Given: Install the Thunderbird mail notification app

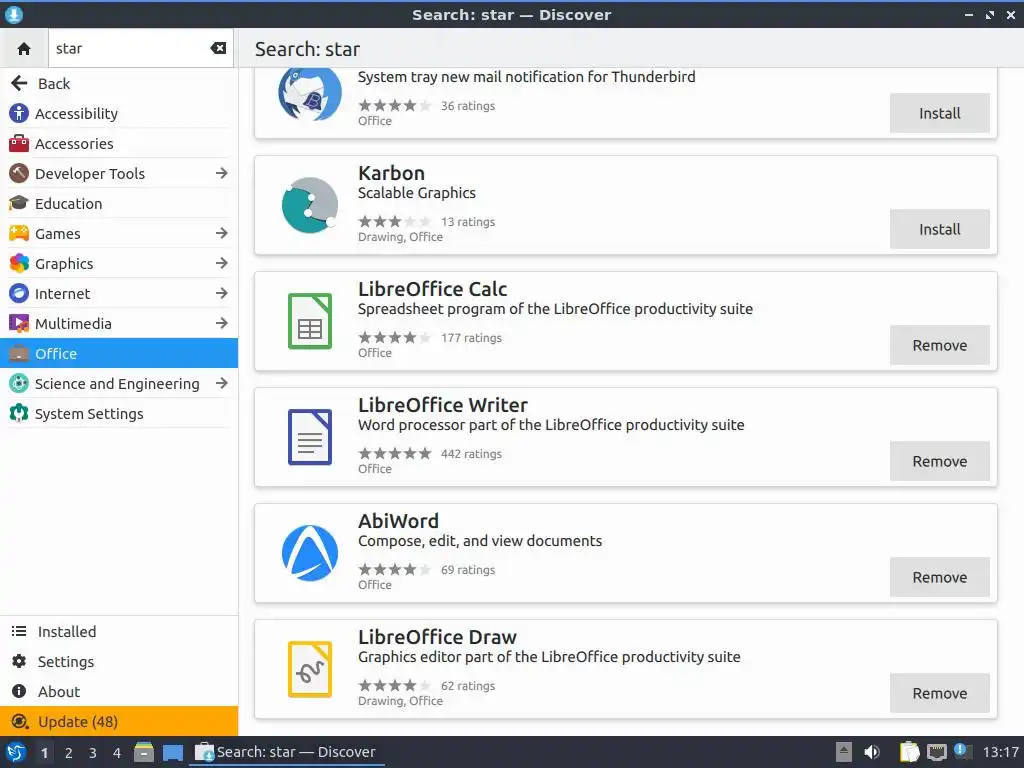Looking at the screenshot, I should pos(939,113).
